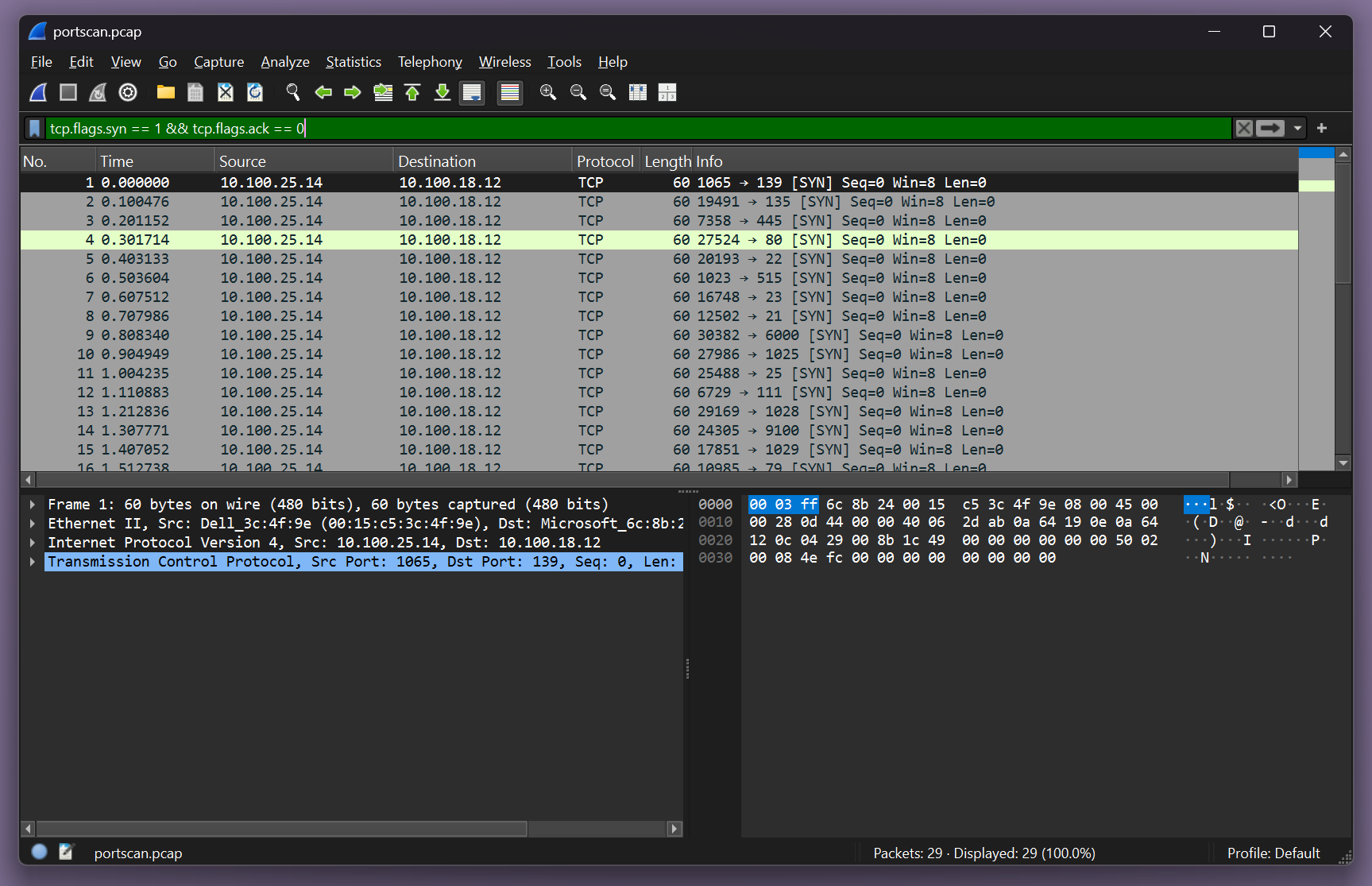Click packet list scroll up arrow
The height and width of the screenshot is (886, 1372).
click(x=1343, y=154)
